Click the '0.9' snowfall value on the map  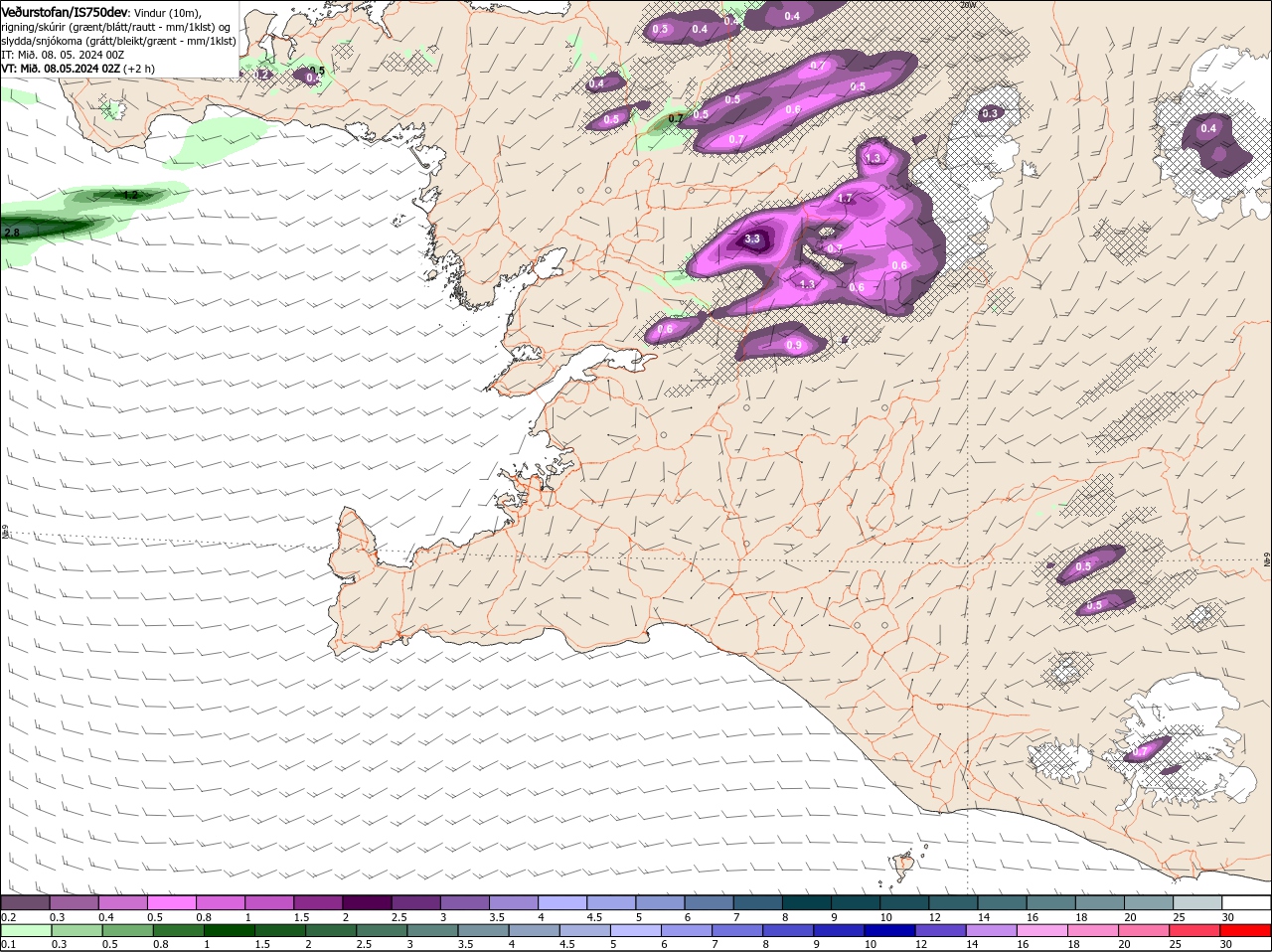[794, 346]
